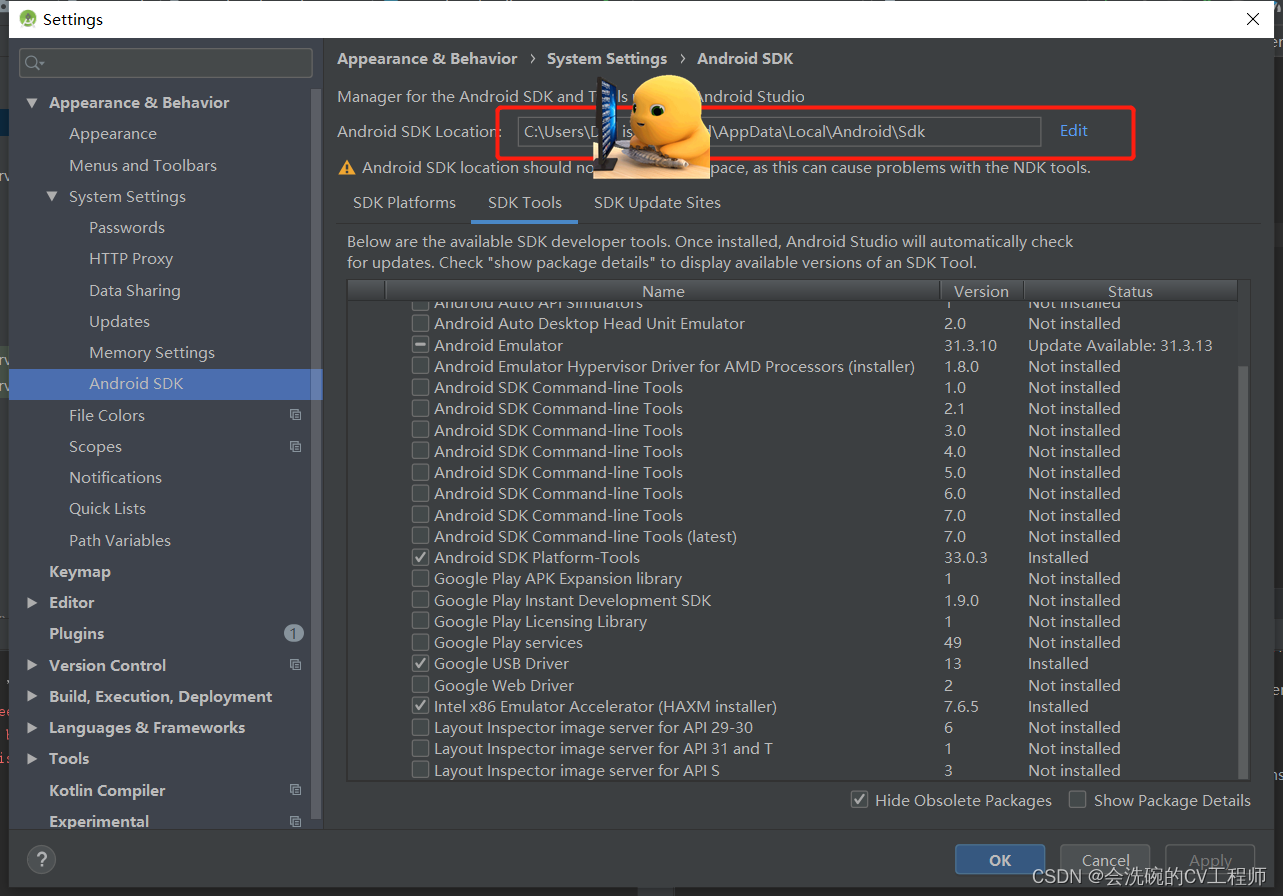1283x896 pixels.
Task: Open Path Variables settings
Action: coord(120,540)
